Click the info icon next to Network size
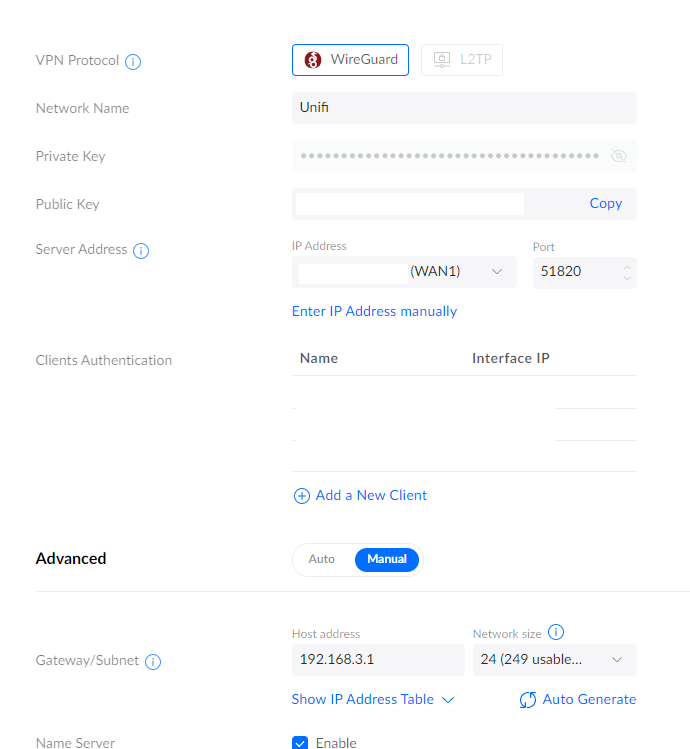Viewport: 690px width, 749px height. point(557,632)
